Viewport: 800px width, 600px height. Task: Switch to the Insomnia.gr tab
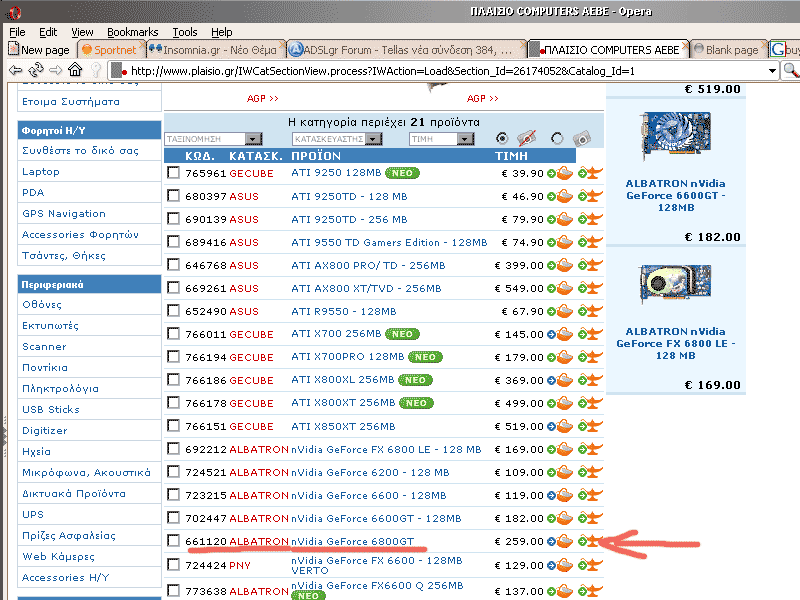coord(215,50)
